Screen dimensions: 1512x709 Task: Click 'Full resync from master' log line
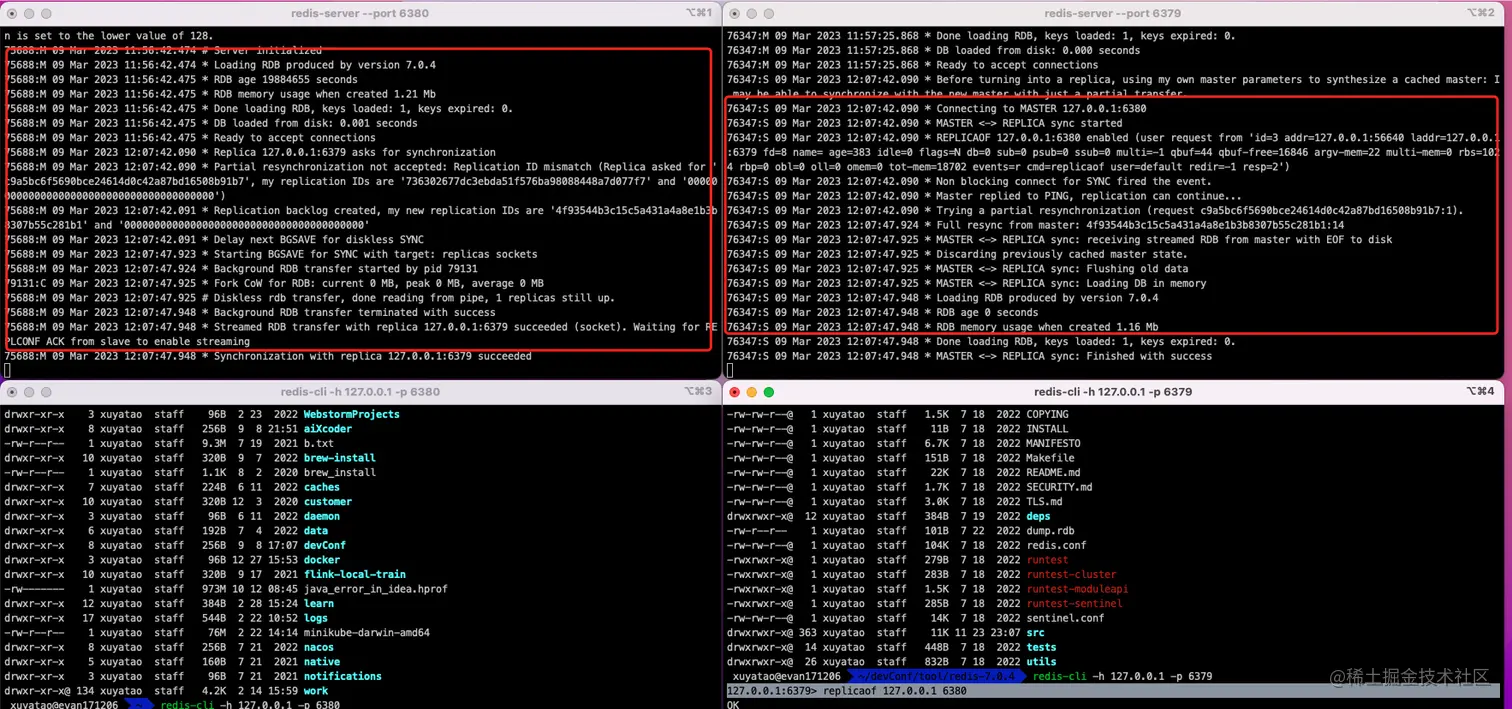click(1036, 225)
